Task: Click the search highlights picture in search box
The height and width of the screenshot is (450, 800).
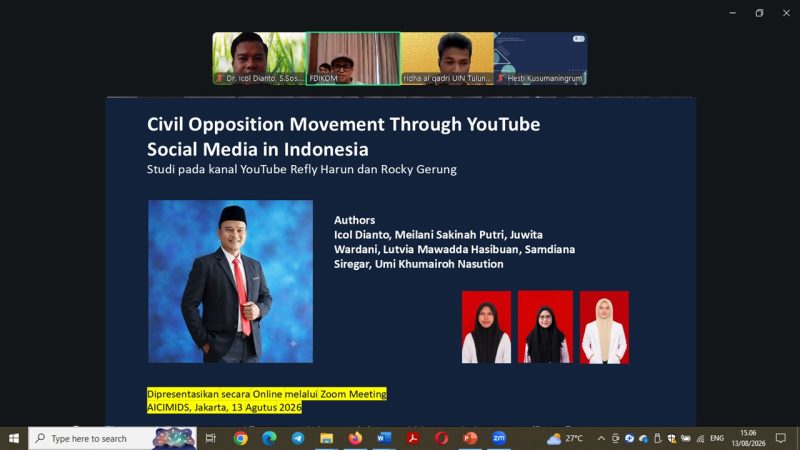Action: pyautogui.click(x=173, y=438)
